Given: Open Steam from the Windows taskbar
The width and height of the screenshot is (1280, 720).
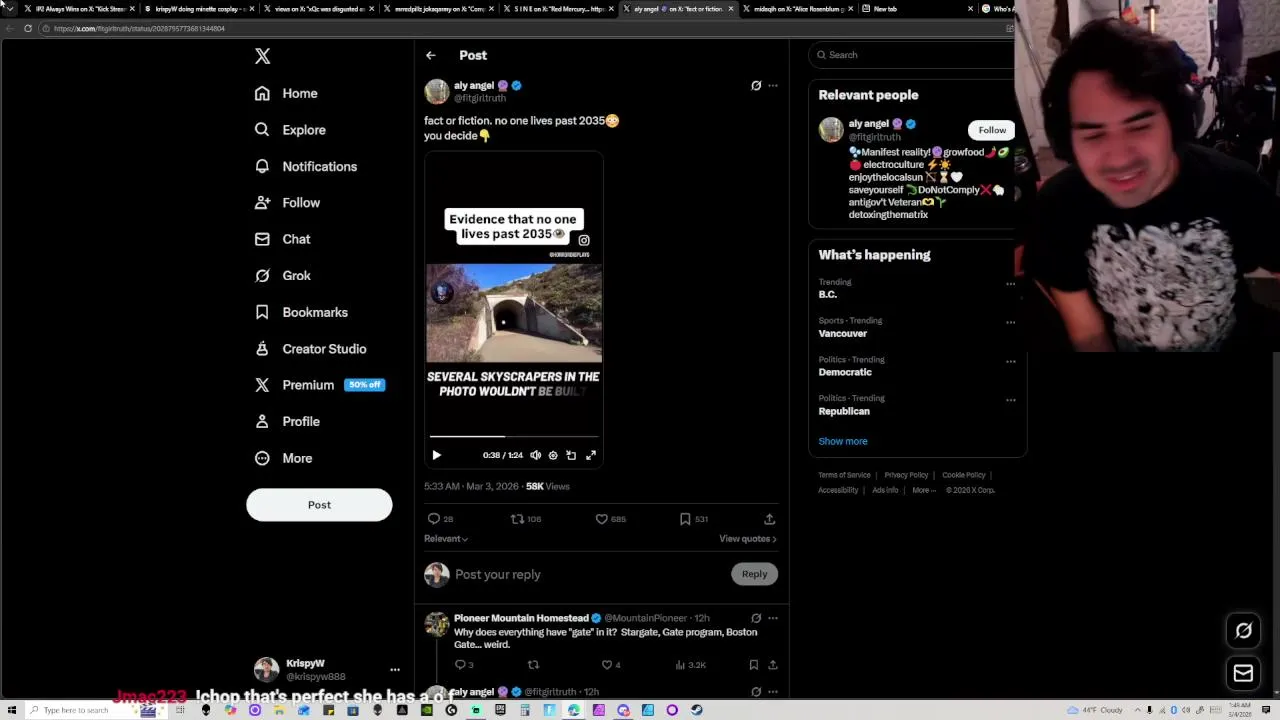Looking at the screenshot, I should coord(696,710).
